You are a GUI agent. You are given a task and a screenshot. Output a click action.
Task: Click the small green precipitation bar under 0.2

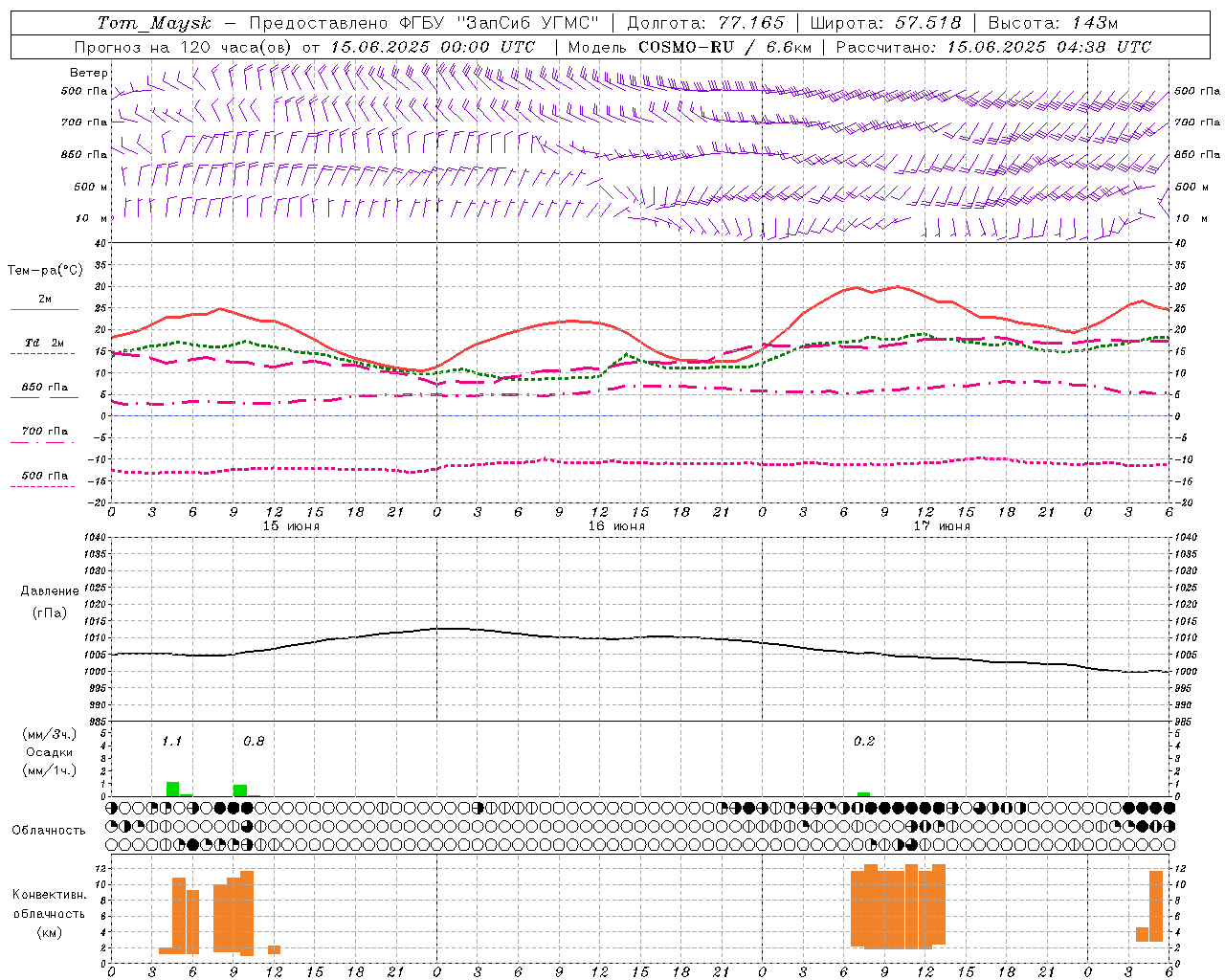[x=863, y=794]
